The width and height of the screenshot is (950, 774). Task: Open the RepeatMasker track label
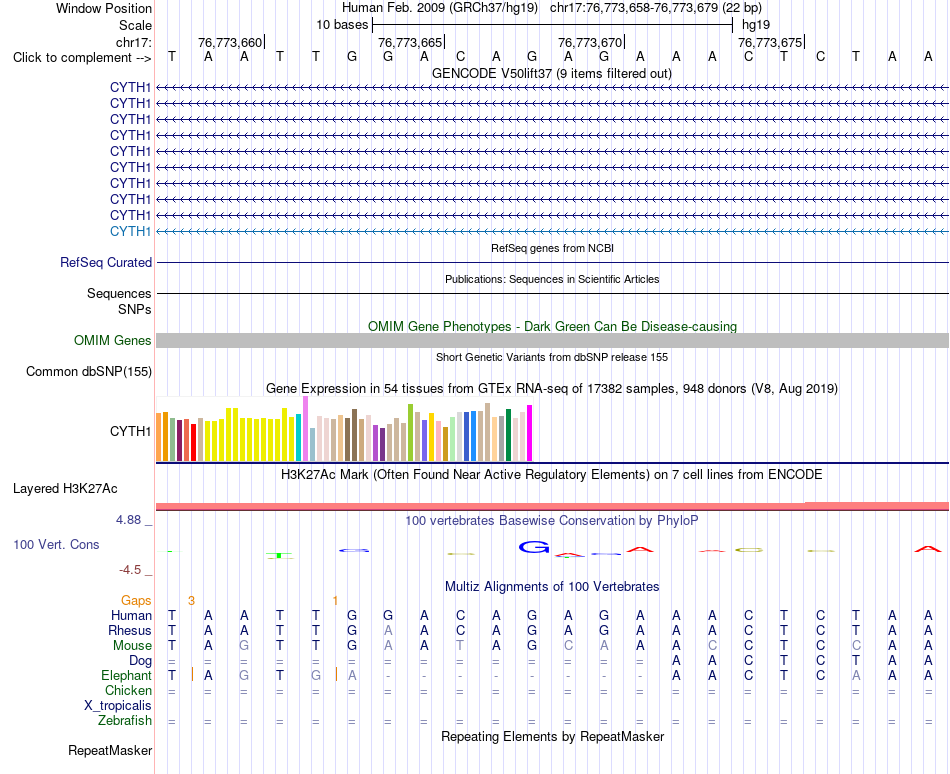[110, 750]
